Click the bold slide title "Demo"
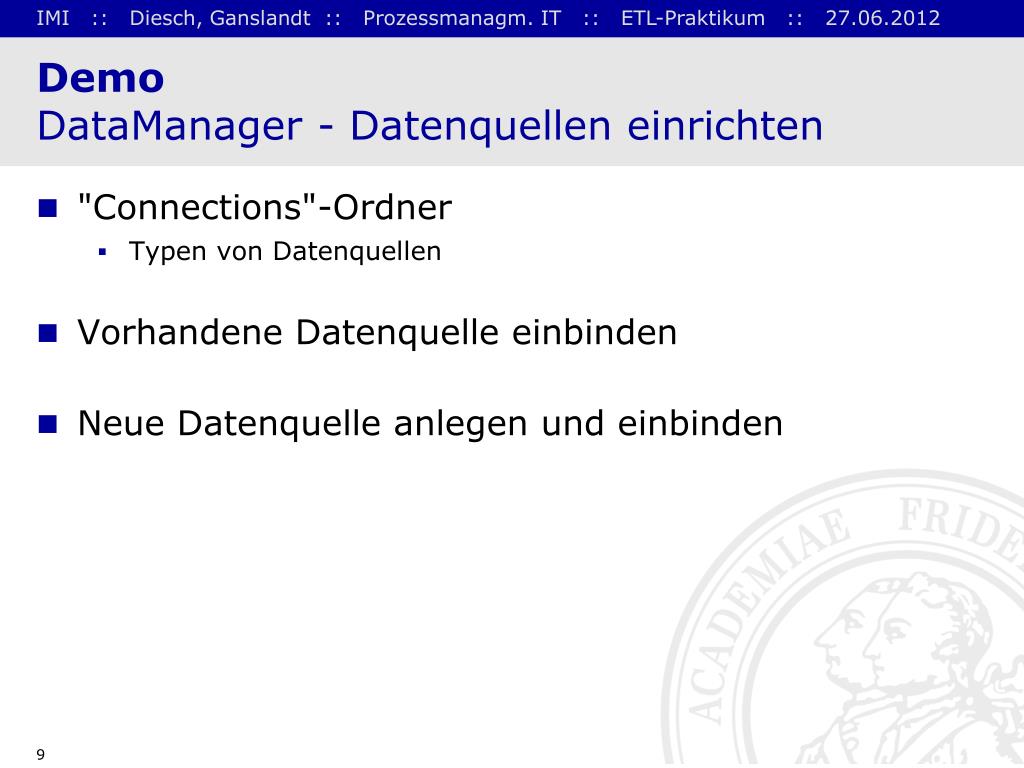Viewport: 1024px width, 768px height. coord(101,78)
